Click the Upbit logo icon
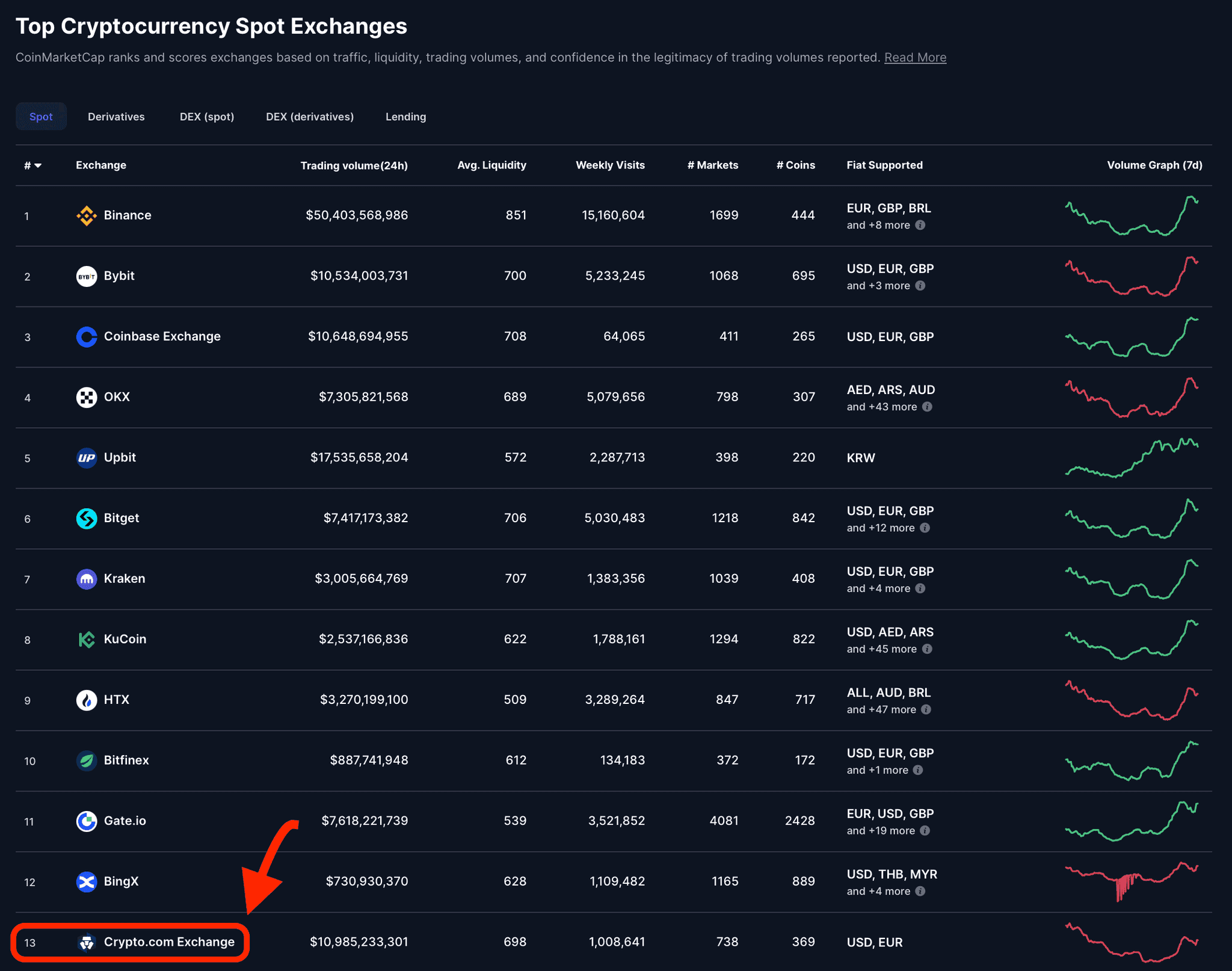 pos(87,458)
